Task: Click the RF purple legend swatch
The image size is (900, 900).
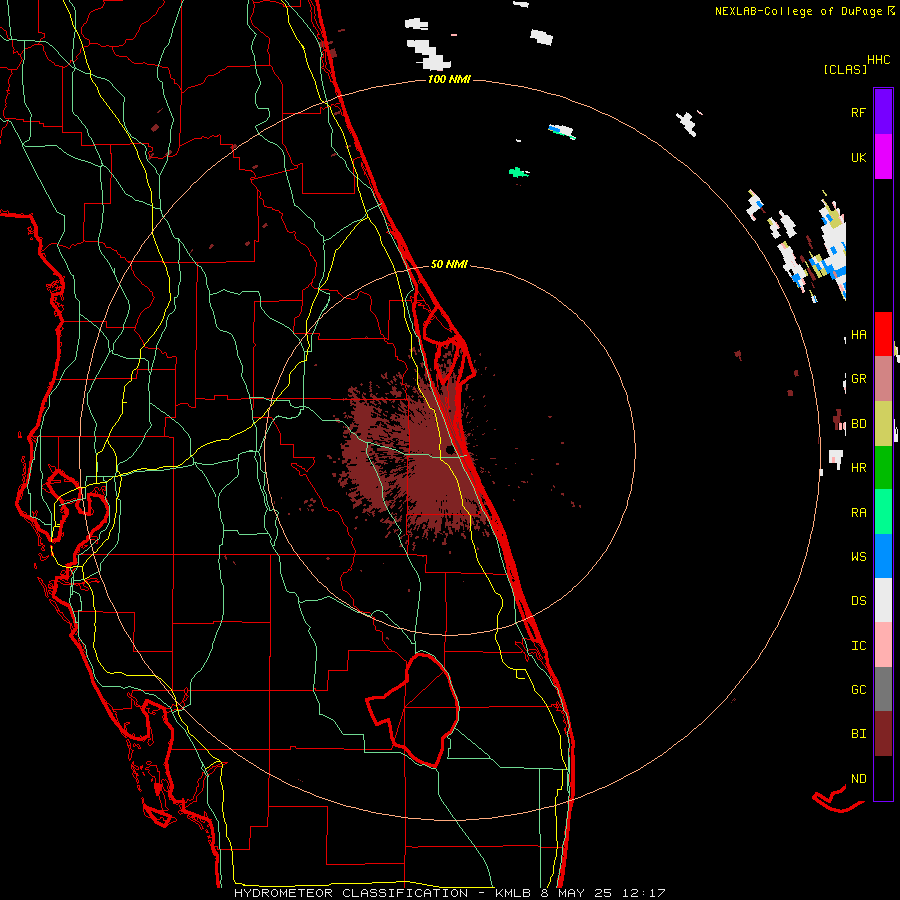Action: tap(883, 112)
